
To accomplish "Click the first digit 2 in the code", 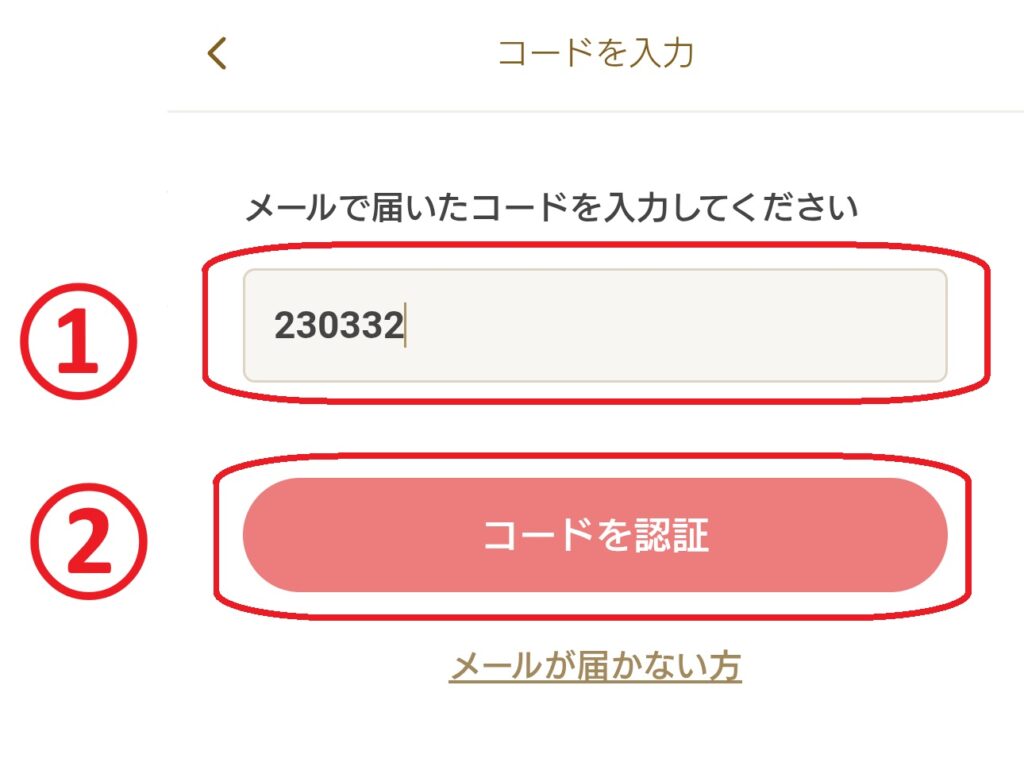I will 284,326.
